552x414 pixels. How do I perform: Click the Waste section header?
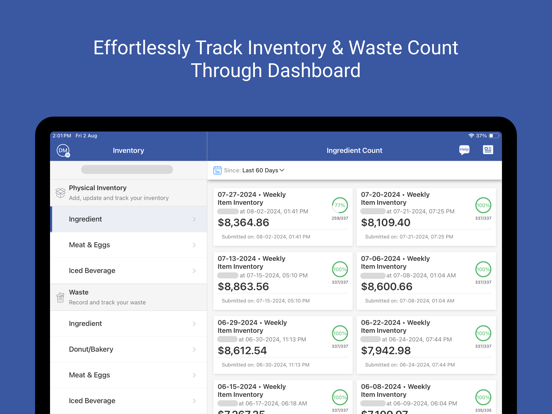128,297
